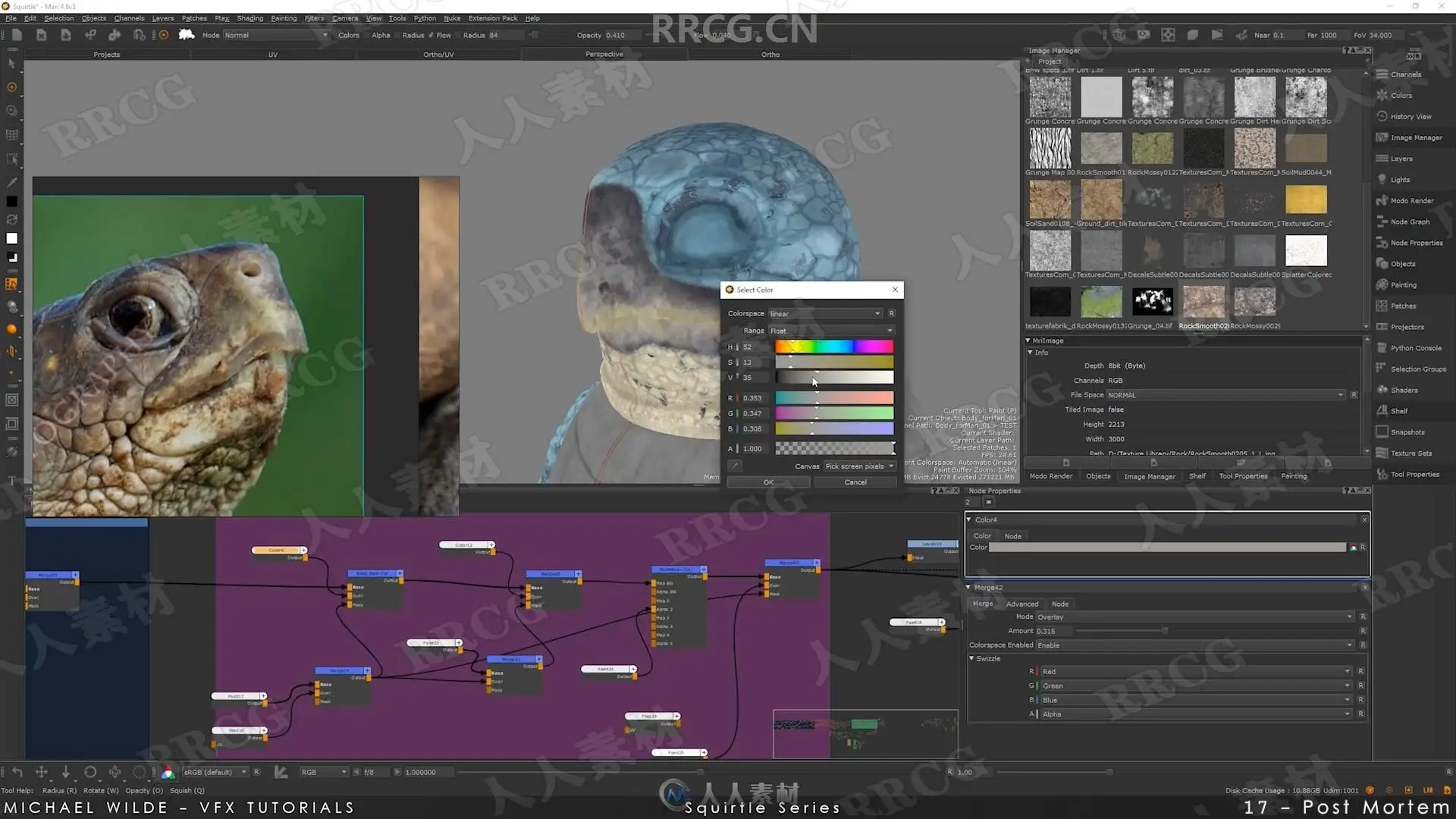The width and height of the screenshot is (1456, 819).
Task: Toggle the checked Radius pressure checkbox
Action: click(x=431, y=35)
